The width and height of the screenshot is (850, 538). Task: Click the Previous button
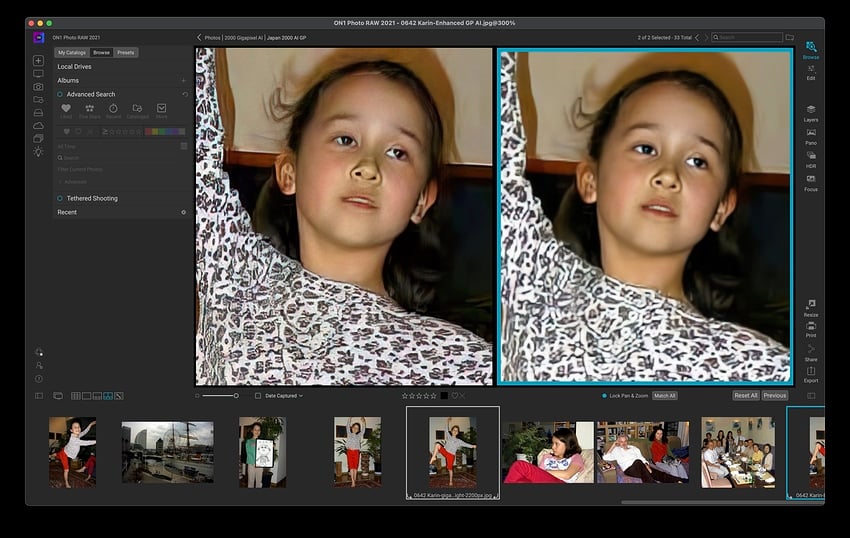point(775,396)
